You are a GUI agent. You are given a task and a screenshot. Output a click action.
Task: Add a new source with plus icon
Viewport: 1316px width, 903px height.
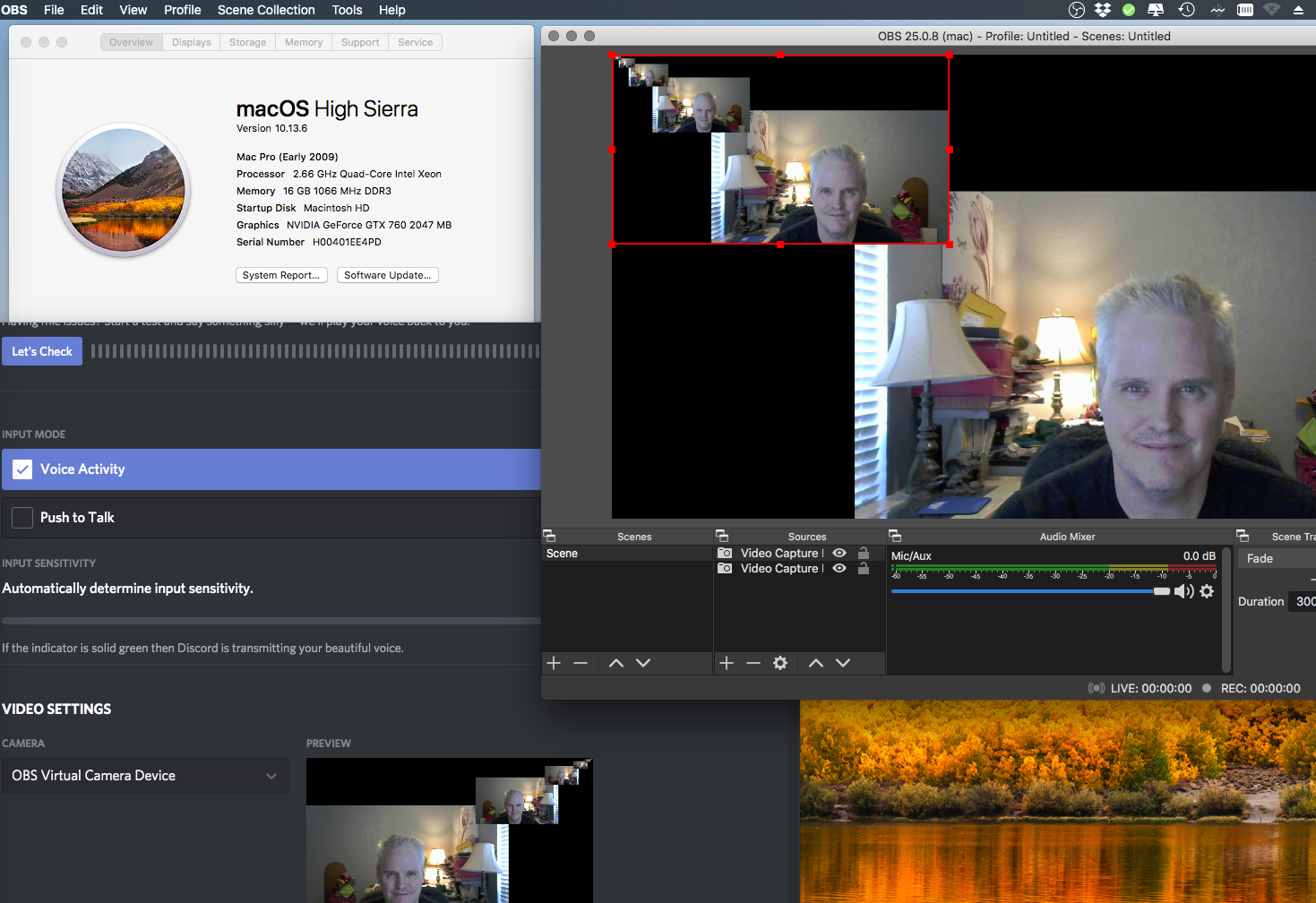[x=727, y=663]
